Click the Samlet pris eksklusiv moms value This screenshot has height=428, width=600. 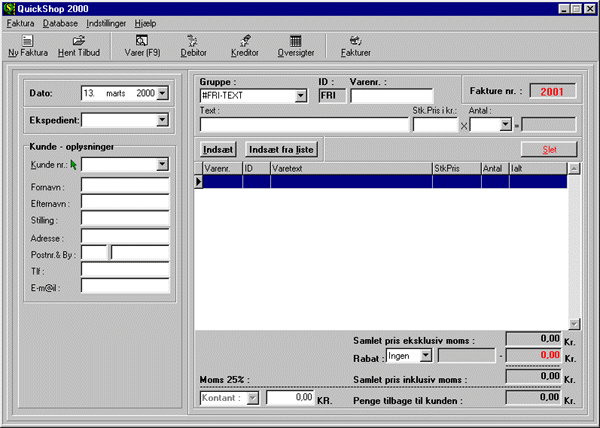click(533, 339)
